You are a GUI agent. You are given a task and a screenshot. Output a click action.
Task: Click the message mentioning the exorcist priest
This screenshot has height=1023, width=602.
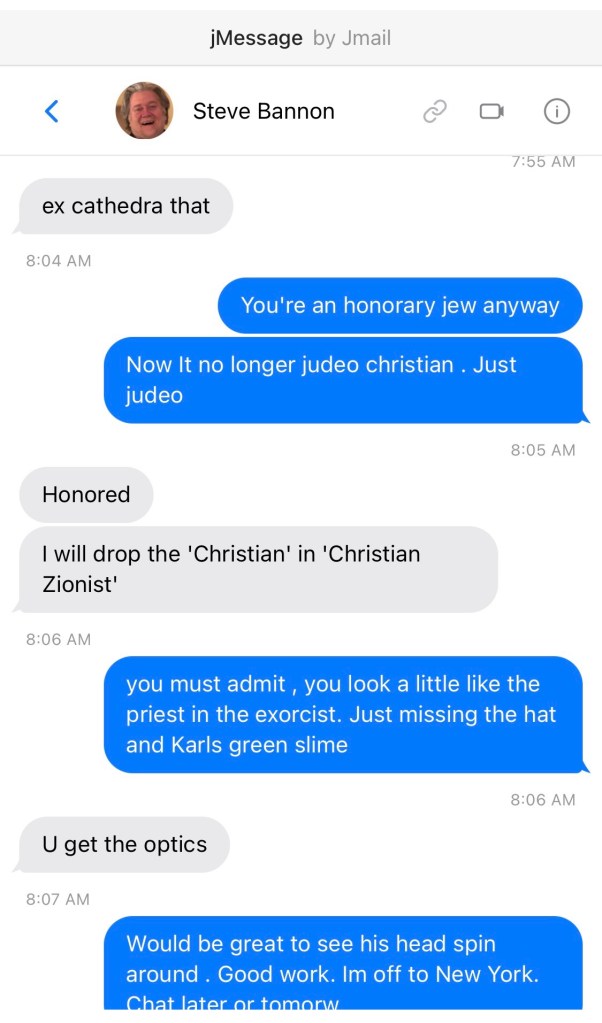click(x=343, y=714)
